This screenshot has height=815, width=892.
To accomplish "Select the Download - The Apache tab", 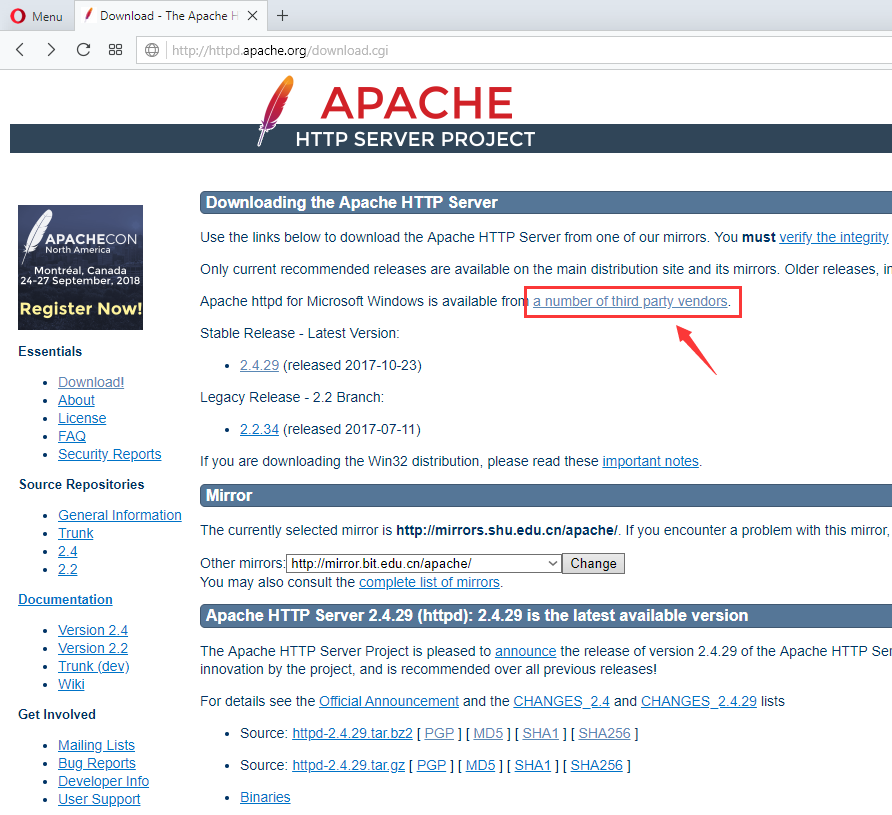I will coord(170,16).
